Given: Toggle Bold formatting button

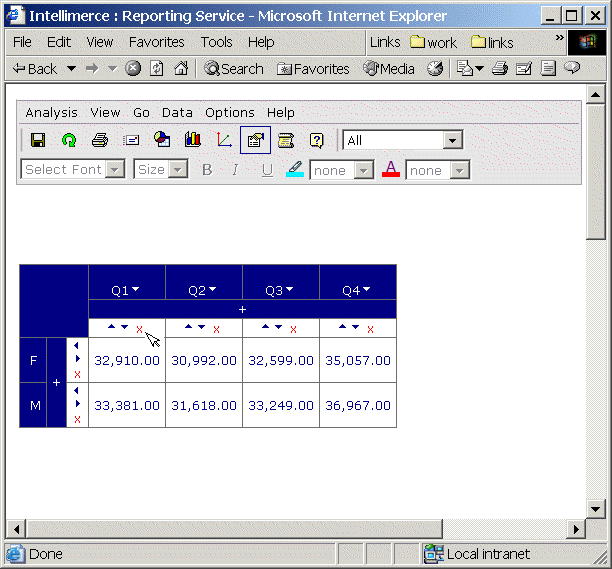Looking at the screenshot, I should 207,170.
